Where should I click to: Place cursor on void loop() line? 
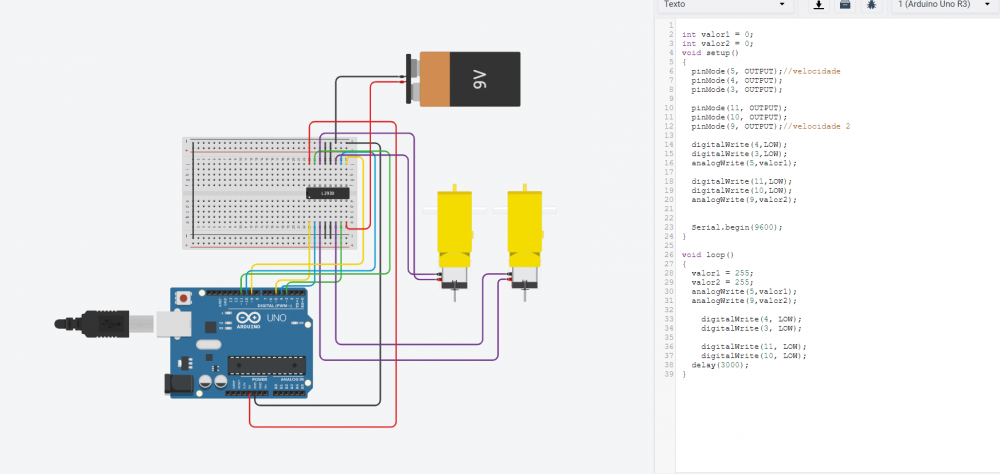(707, 255)
